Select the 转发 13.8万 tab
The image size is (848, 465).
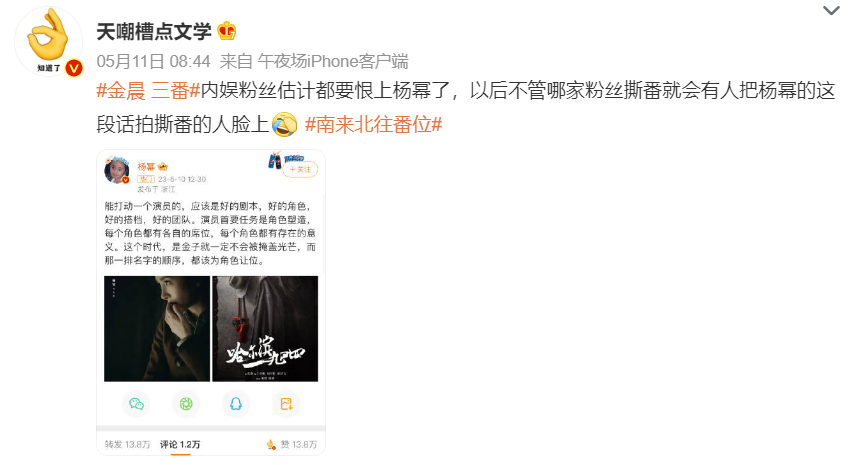(127, 444)
